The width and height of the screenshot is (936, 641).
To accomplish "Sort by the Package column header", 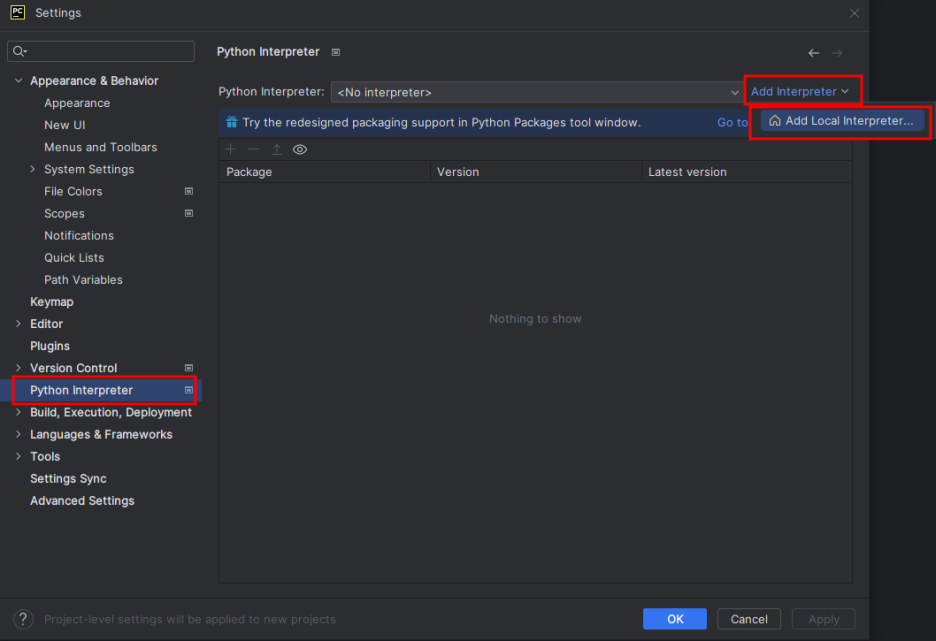I will coord(325,172).
